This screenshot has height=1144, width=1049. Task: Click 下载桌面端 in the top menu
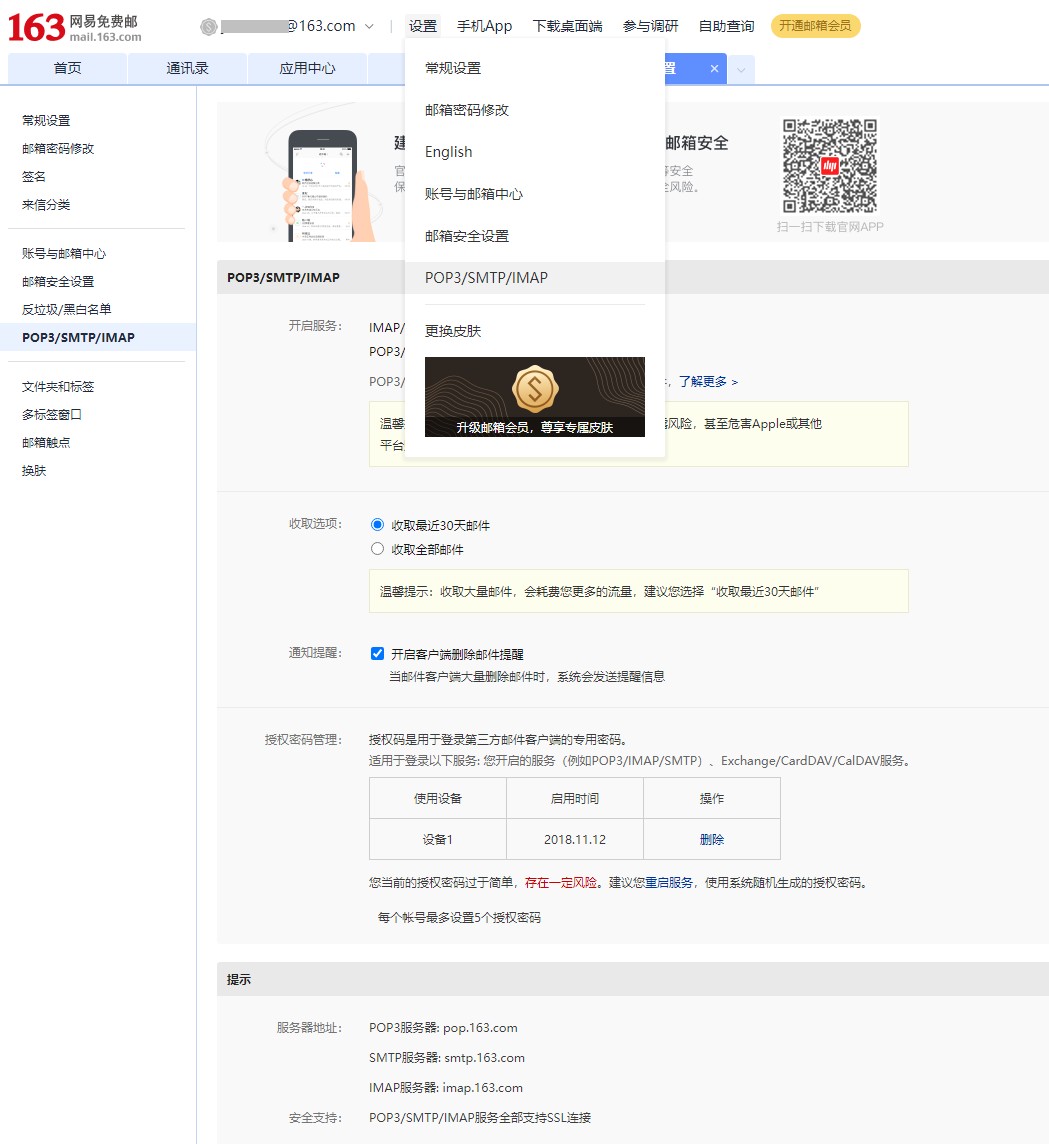click(x=567, y=26)
